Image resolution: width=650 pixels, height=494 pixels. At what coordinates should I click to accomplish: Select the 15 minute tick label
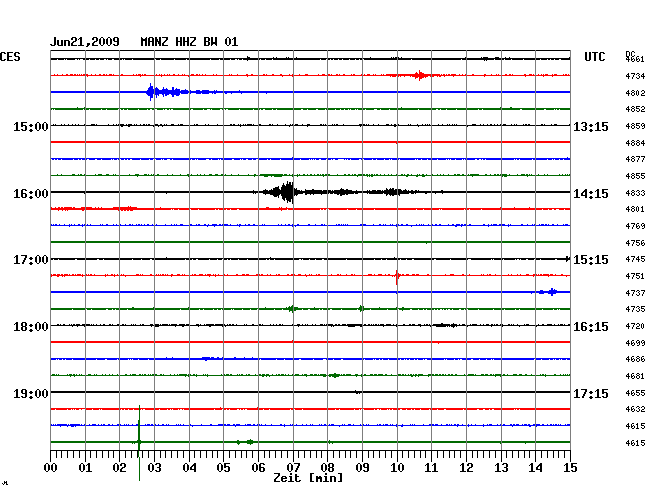pyautogui.click(x=569, y=467)
